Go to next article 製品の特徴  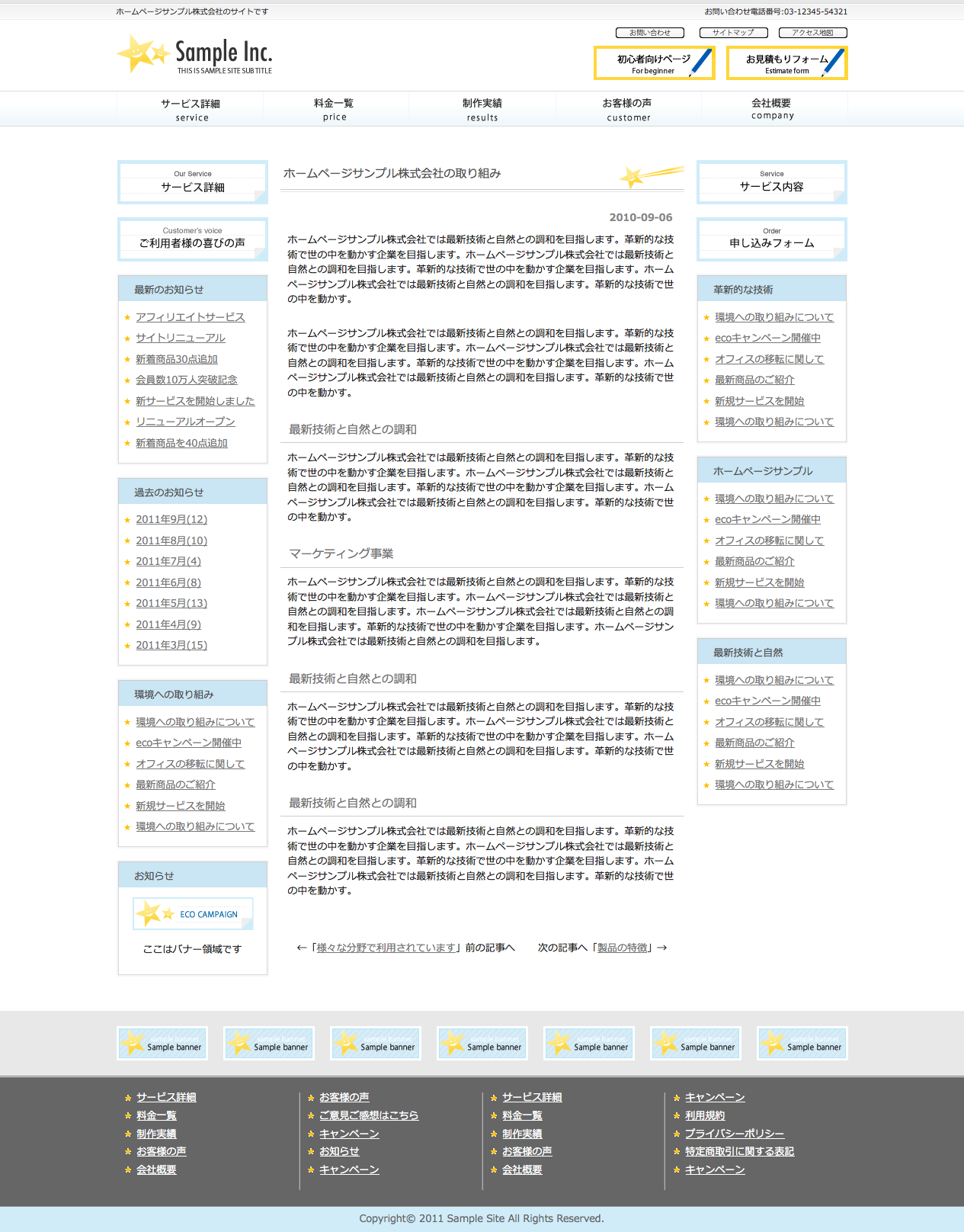click(622, 948)
